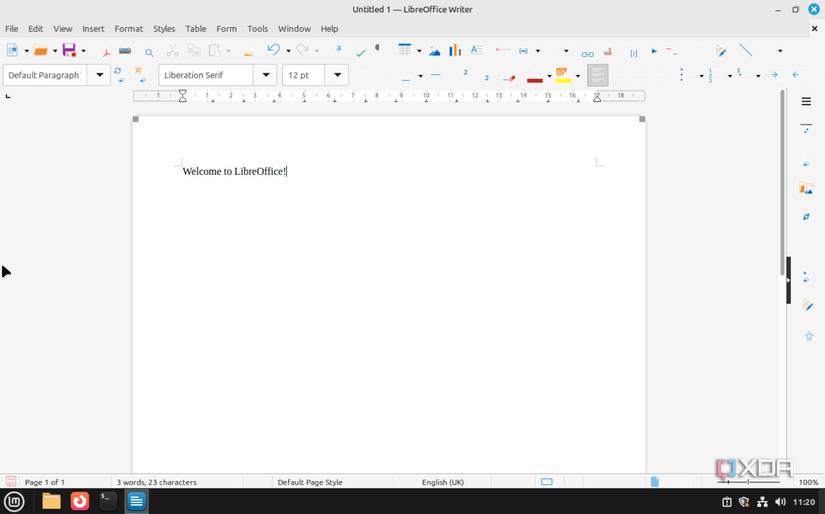Toggle superscript formatting
The height and width of the screenshot is (514, 825).
[465, 73]
